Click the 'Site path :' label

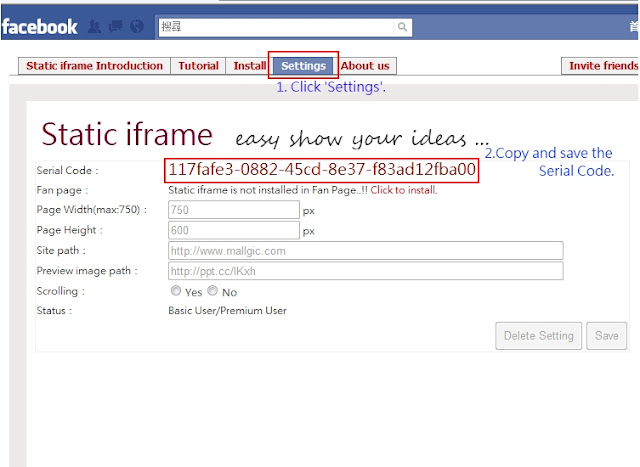(x=61, y=251)
